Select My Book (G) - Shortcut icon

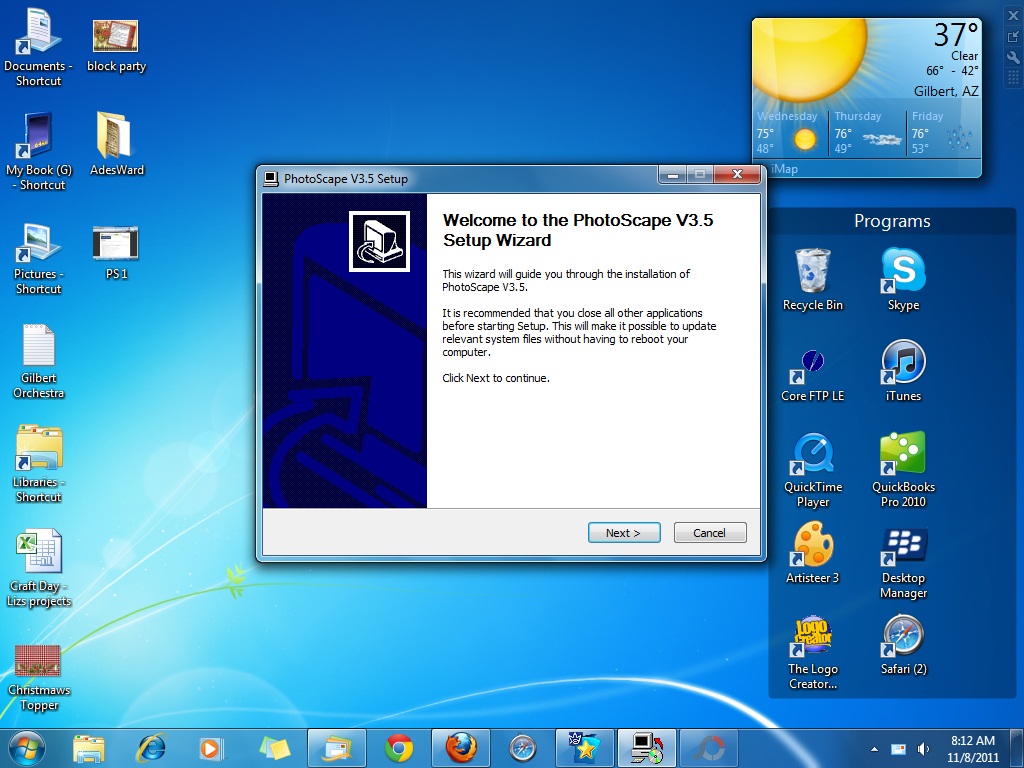(x=39, y=152)
